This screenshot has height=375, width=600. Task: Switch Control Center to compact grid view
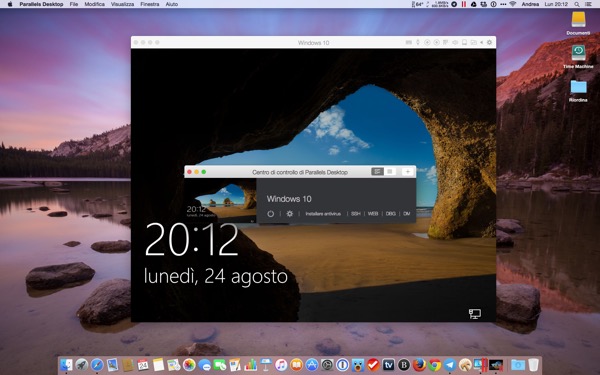point(390,172)
